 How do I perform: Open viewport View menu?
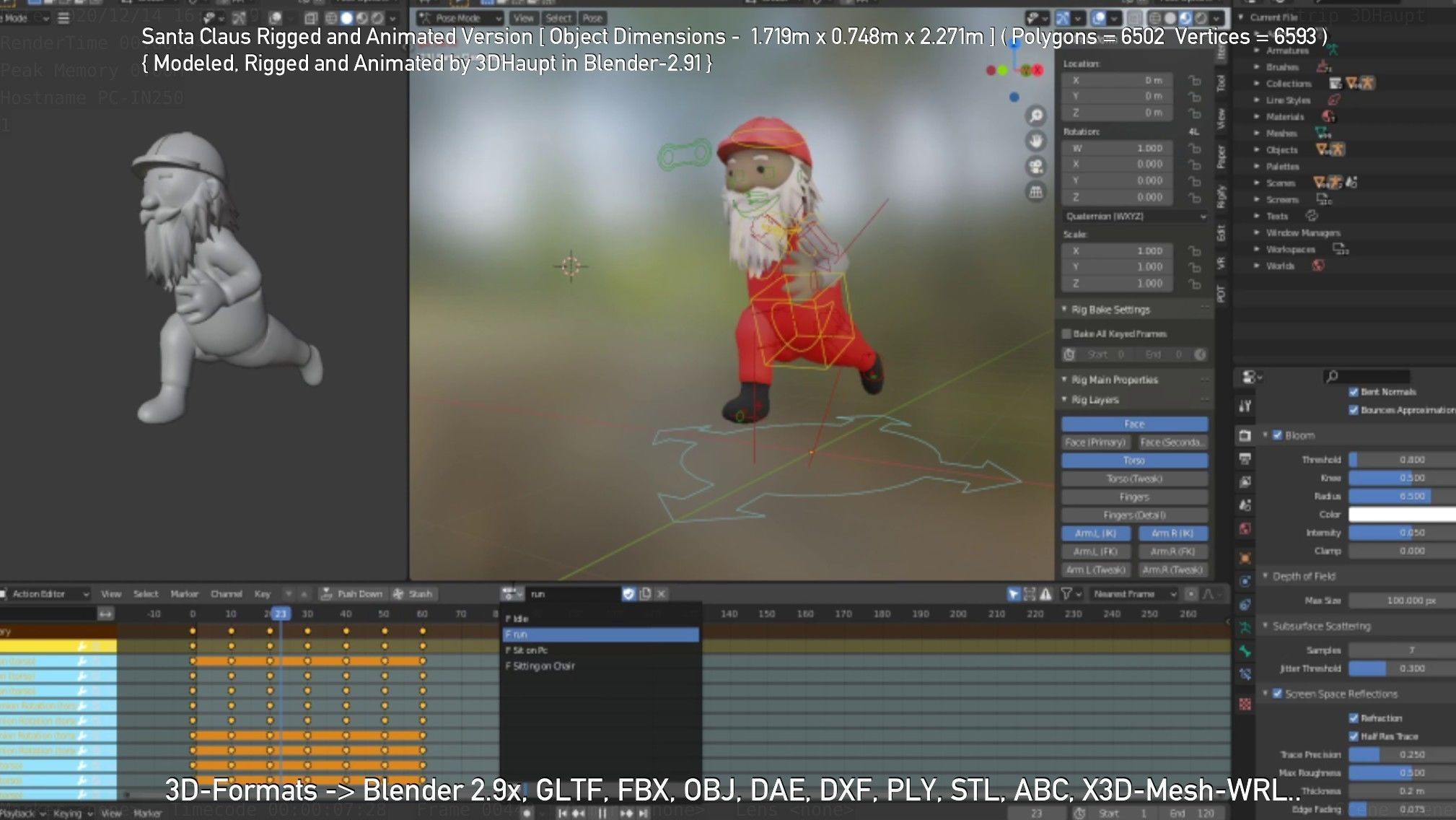tap(524, 18)
